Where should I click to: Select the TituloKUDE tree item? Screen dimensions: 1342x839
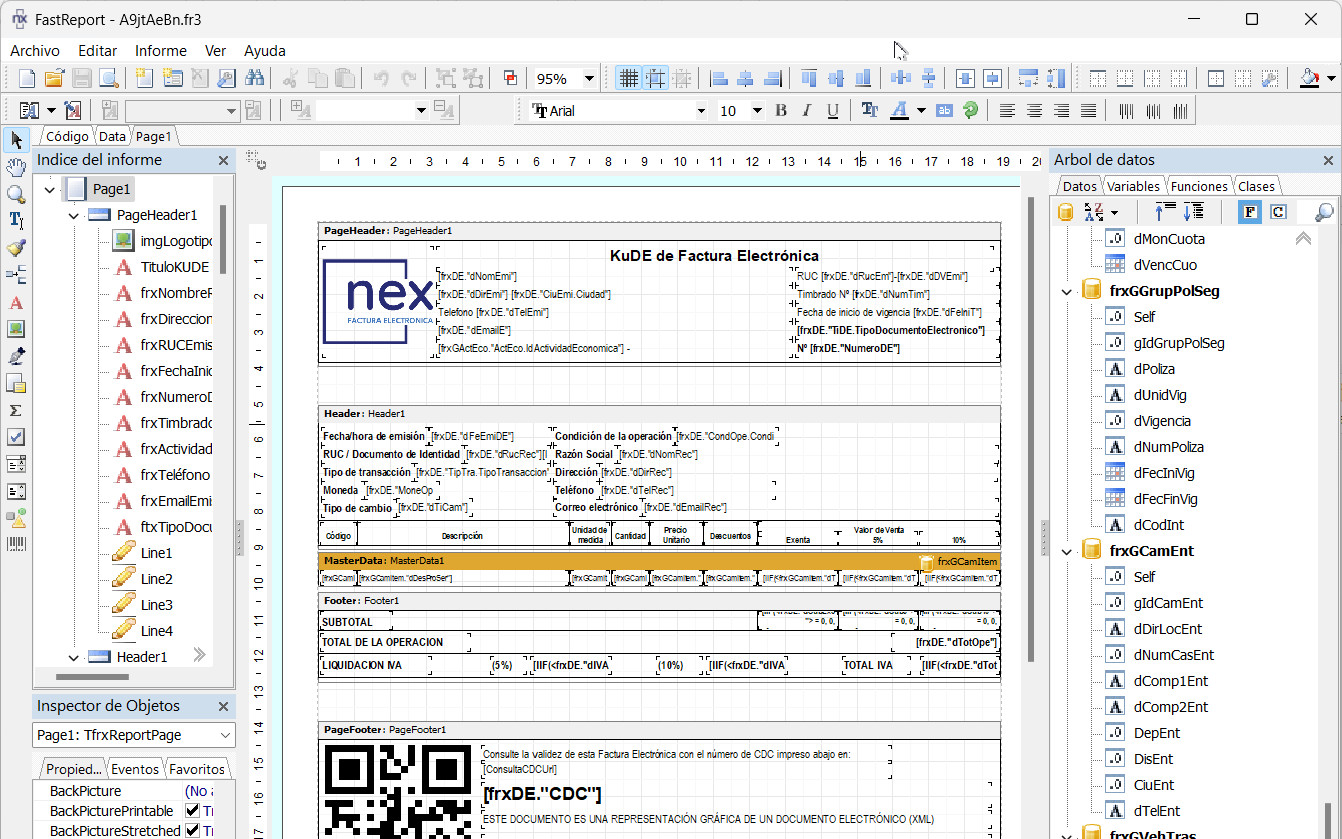pyautogui.click(x=175, y=267)
